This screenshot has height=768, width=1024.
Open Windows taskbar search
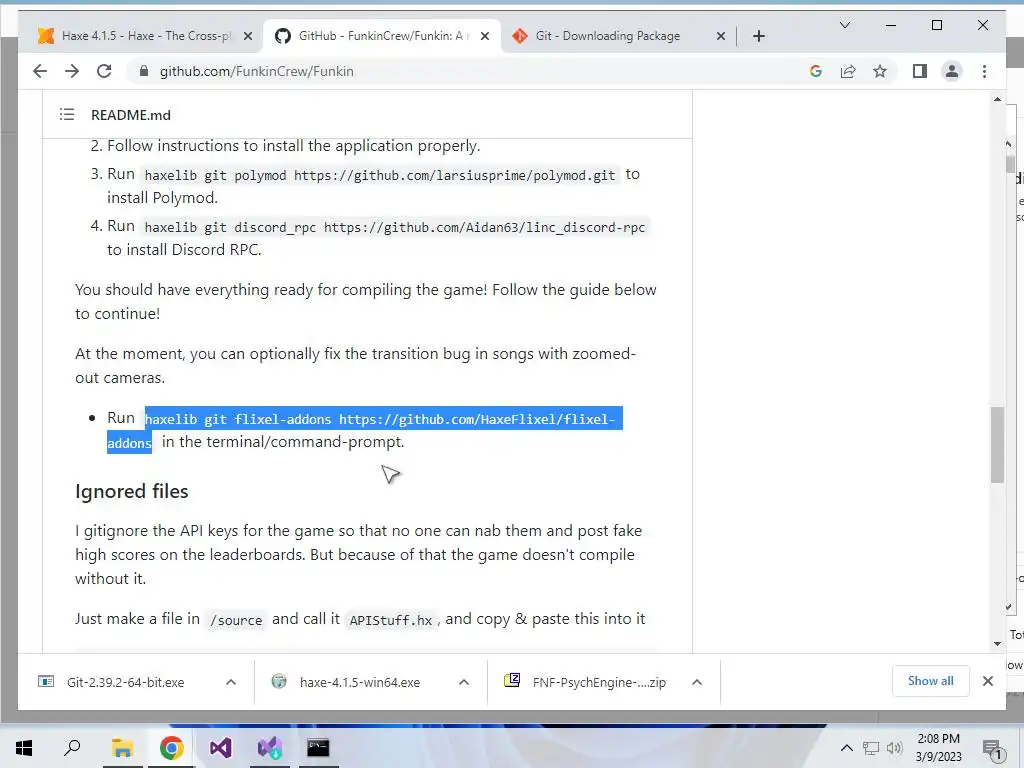pyautogui.click(x=72, y=748)
